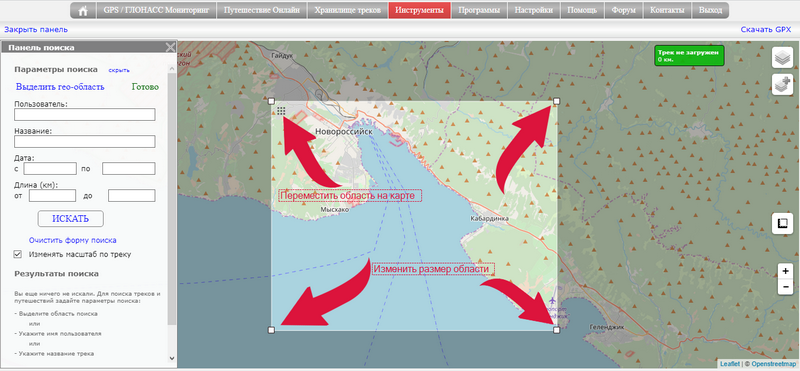Screen dimensions: 800x371
Task: Open the 'Хранилище треков' menu item
Action: coord(347,10)
